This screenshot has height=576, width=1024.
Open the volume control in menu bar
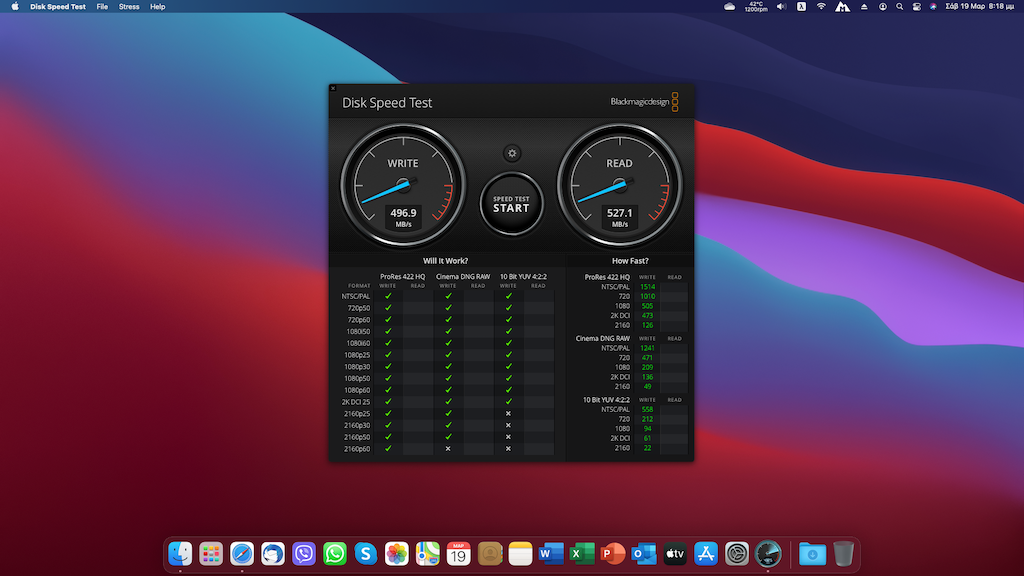click(781, 7)
